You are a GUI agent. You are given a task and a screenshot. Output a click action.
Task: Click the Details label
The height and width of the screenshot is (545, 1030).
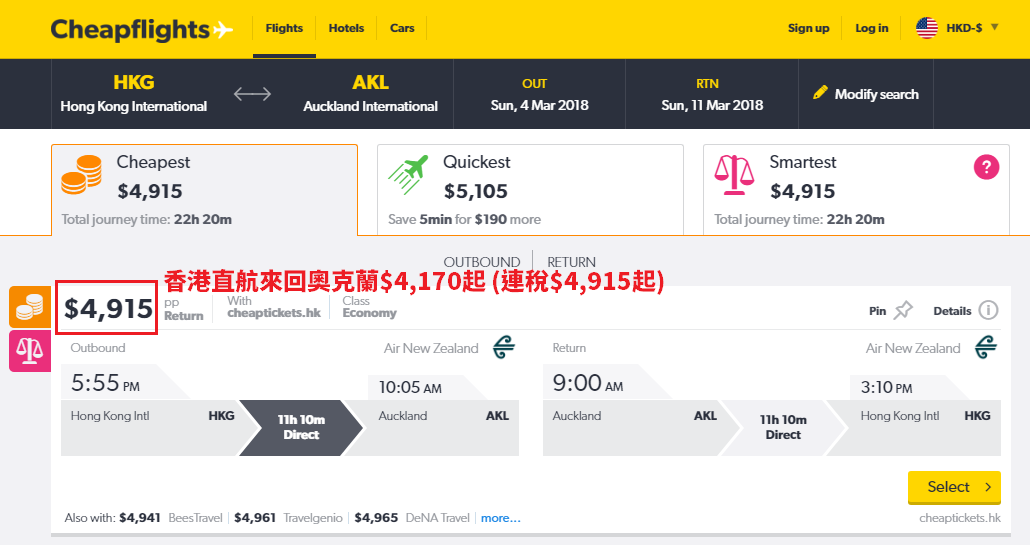pyautogui.click(x=952, y=311)
